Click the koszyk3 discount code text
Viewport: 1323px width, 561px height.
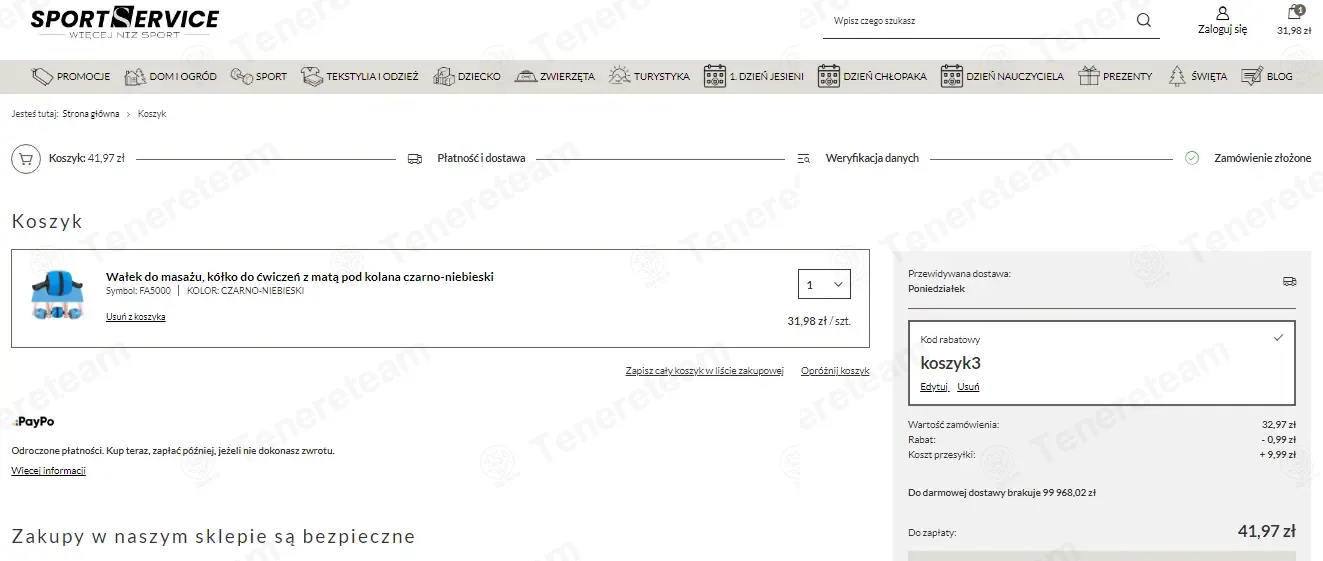coord(950,363)
